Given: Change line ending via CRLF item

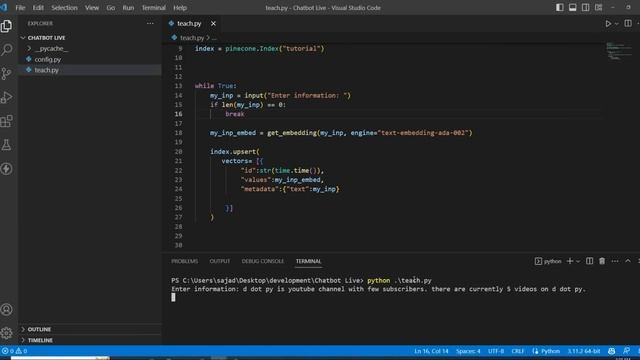Looking at the screenshot, I should click(x=518, y=351).
